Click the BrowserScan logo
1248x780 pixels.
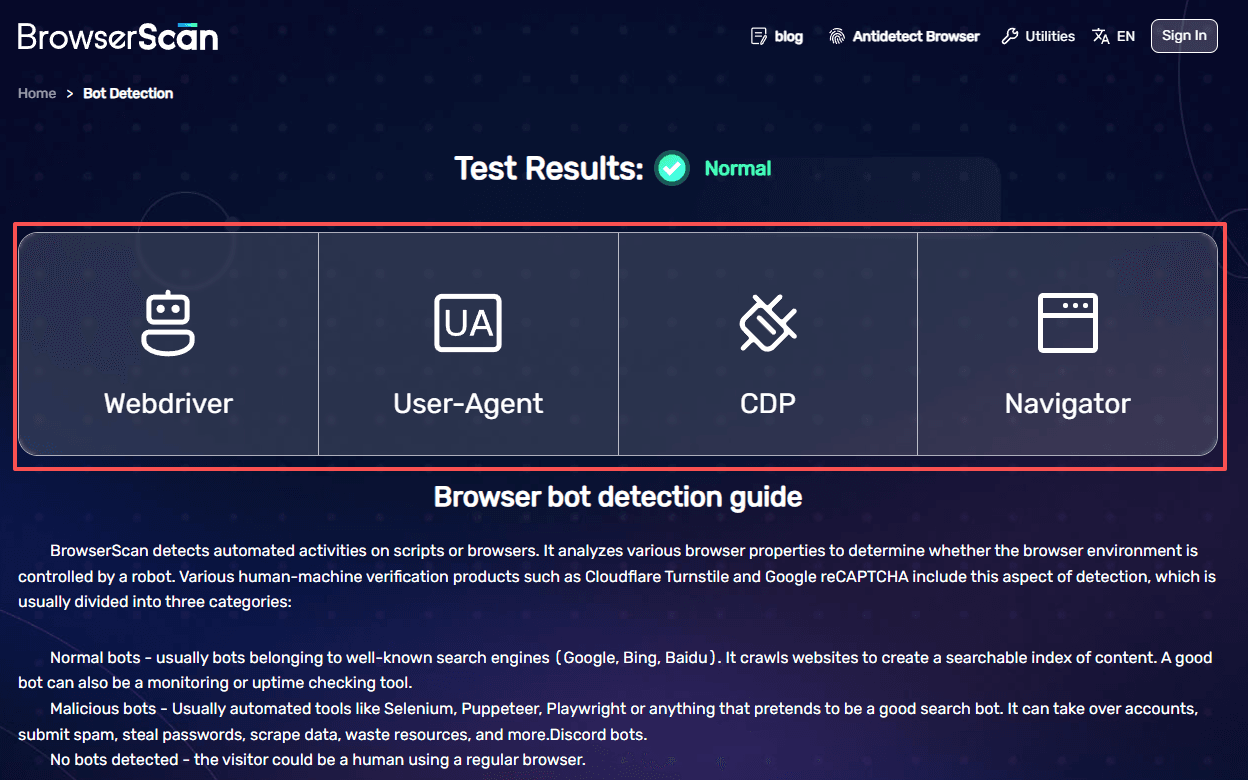coord(118,36)
